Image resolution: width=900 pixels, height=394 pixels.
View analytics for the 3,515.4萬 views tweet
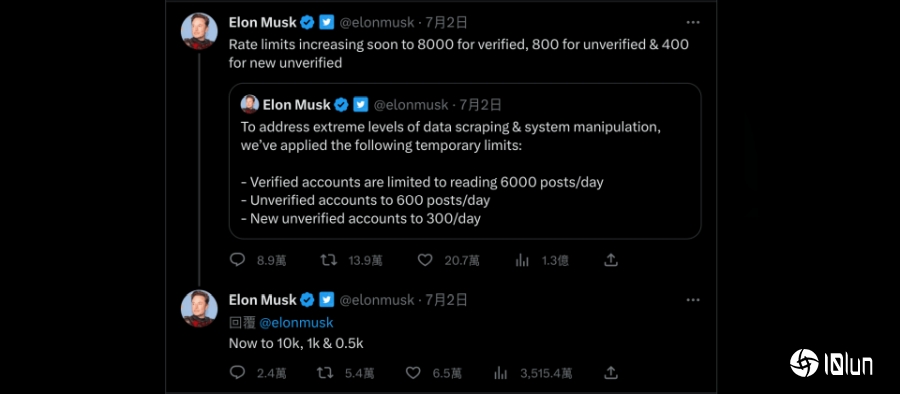pyautogui.click(x=501, y=373)
